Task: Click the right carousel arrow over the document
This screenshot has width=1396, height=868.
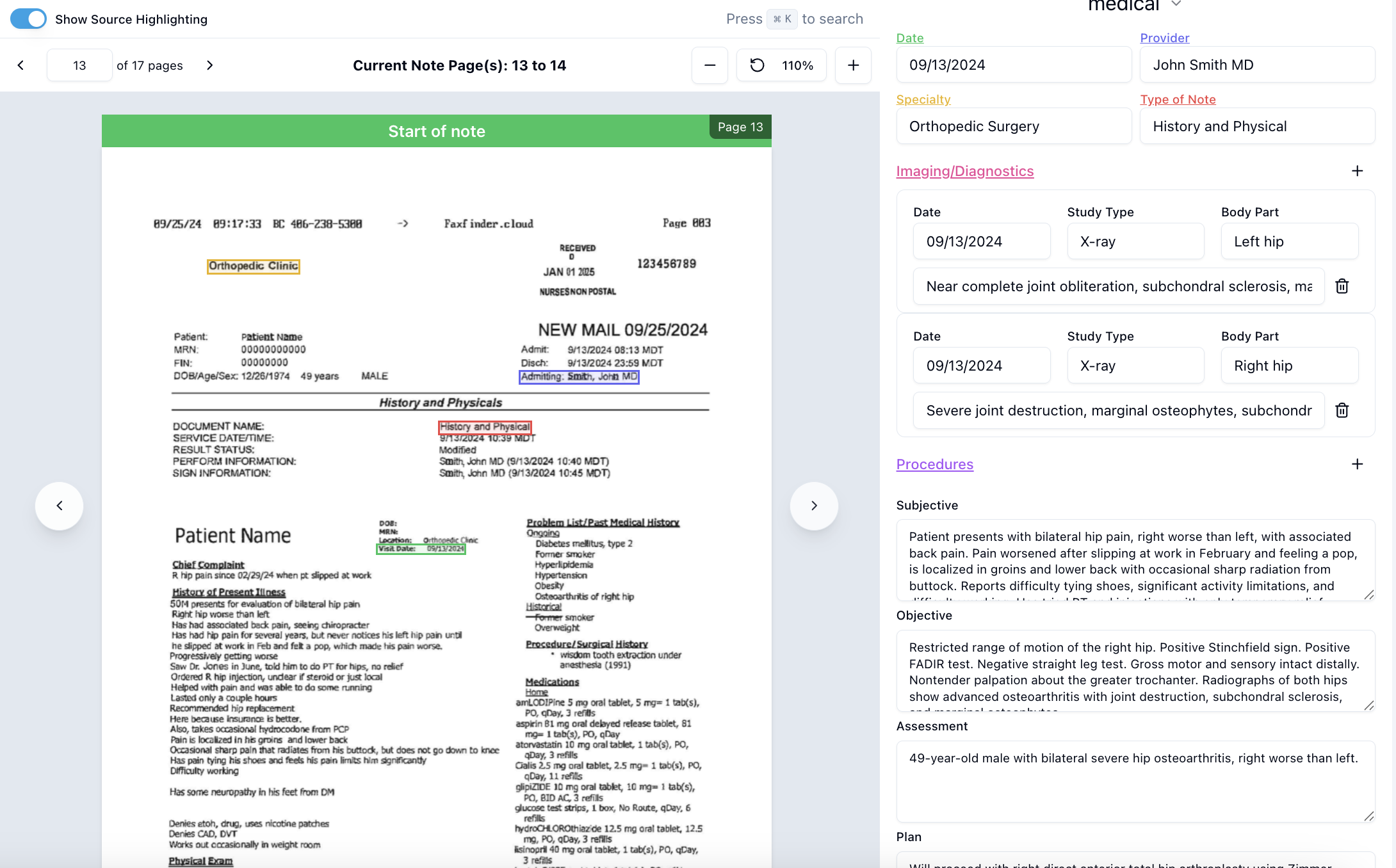Action: [814, 506]
